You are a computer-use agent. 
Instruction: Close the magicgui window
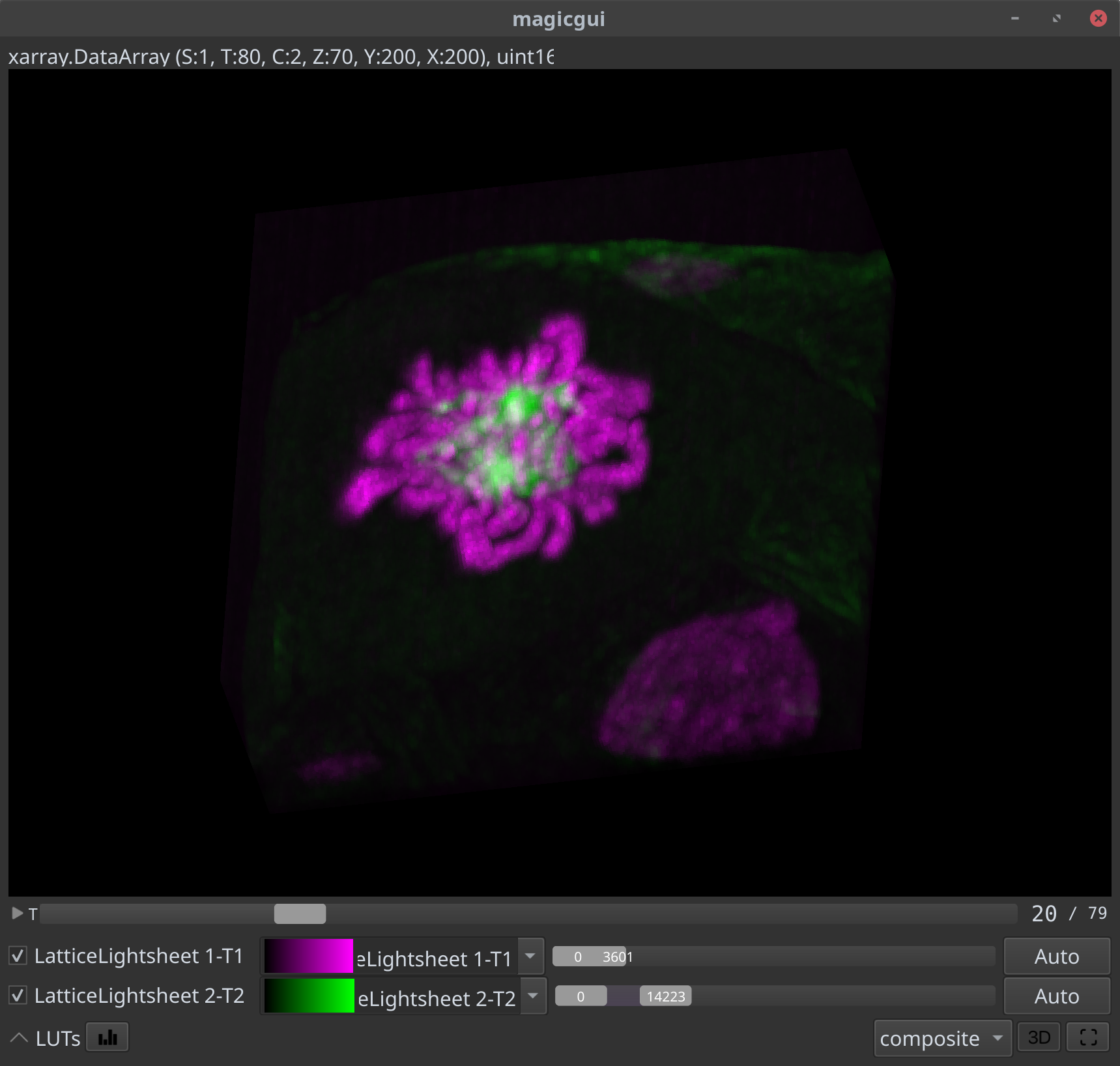point(1098,18)
